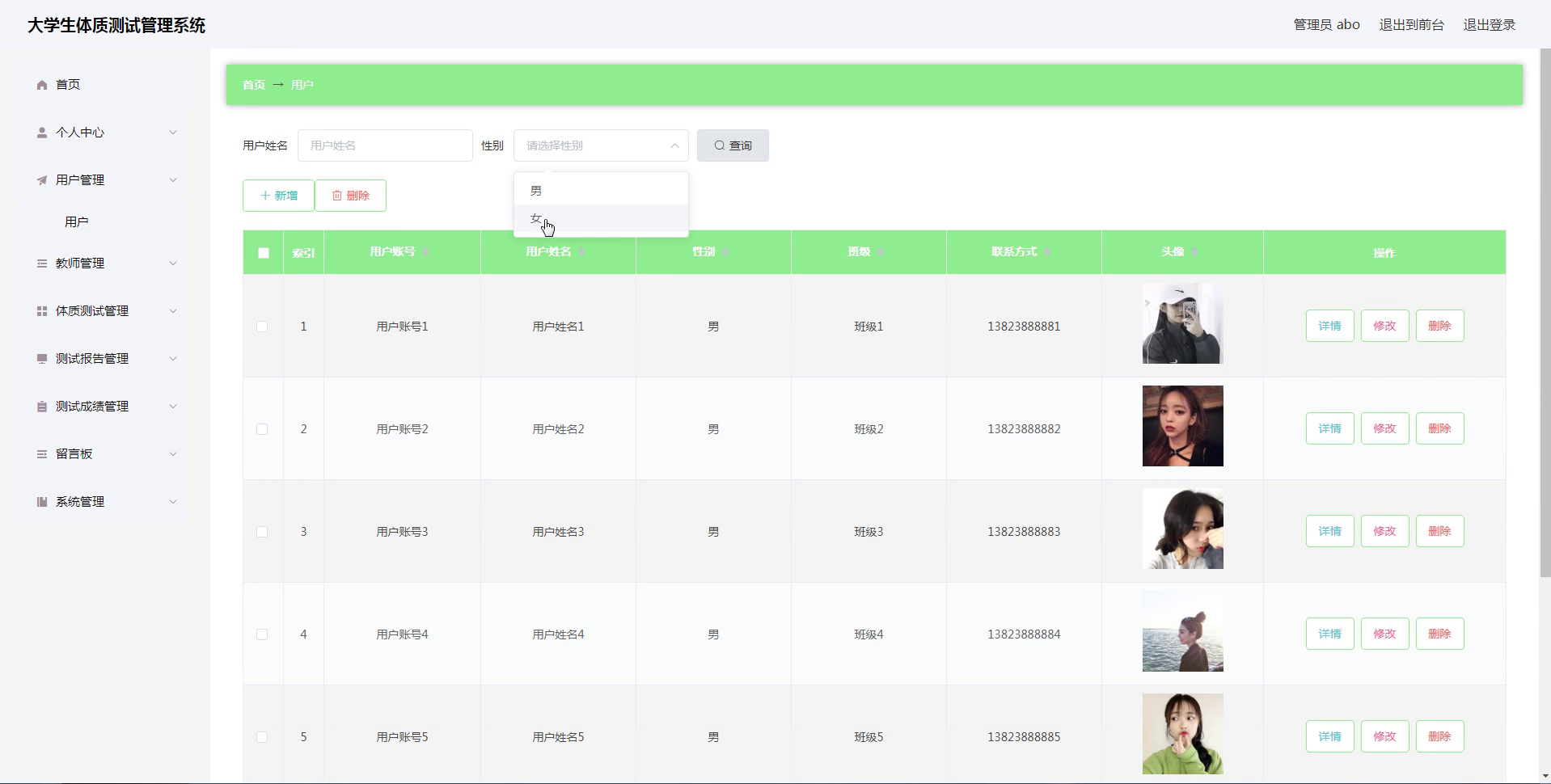Click phone number 13823888882 cell
The width and height of the screenshot is (1551, 784).
click(x=1024, y=429)
